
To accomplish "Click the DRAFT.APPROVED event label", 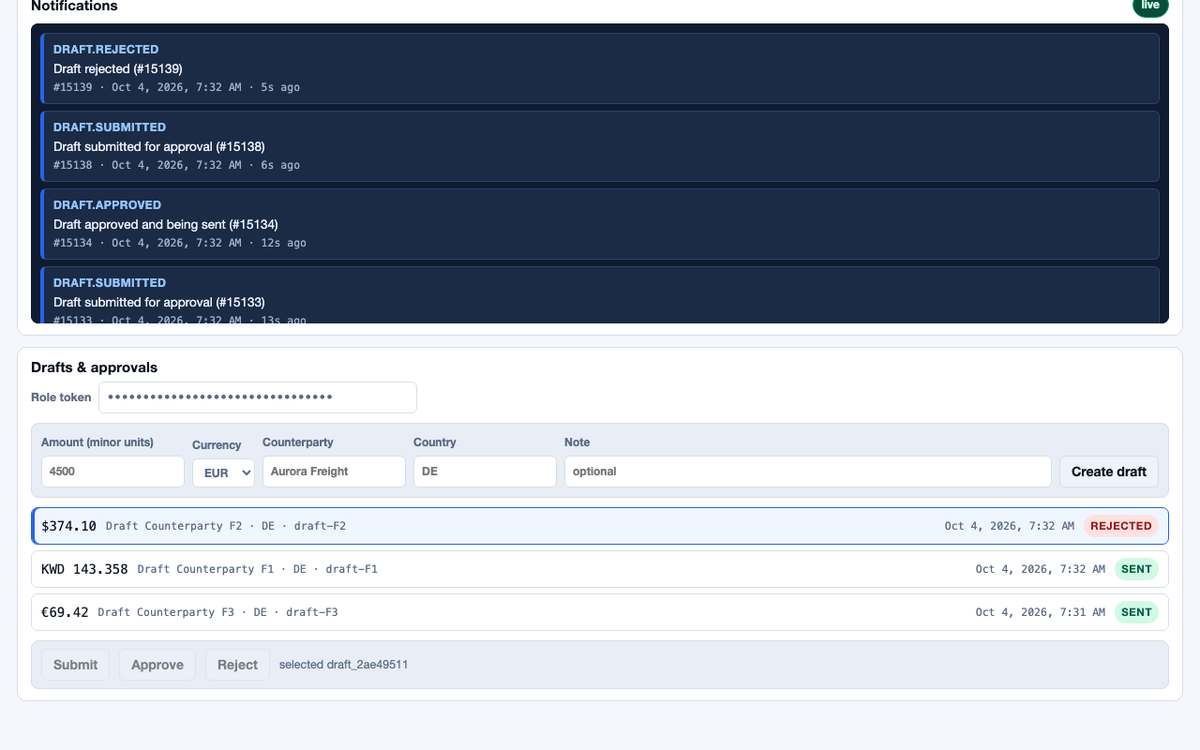I will click(108, 205).
